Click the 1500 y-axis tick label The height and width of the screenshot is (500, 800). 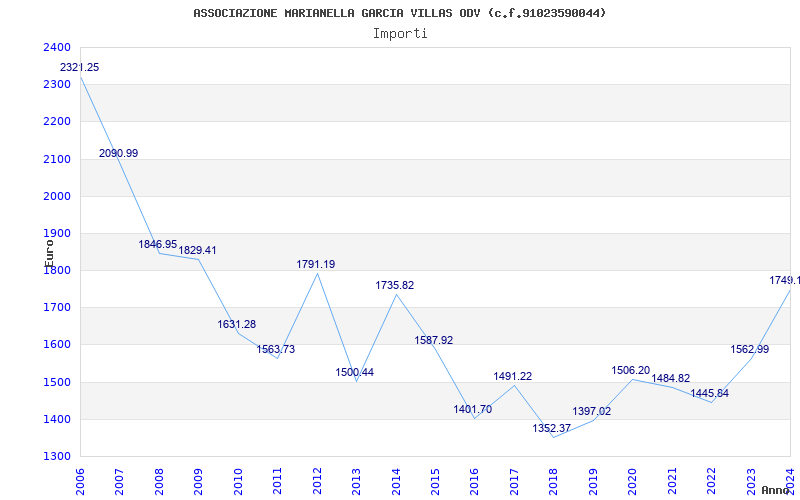click(57, 382)
